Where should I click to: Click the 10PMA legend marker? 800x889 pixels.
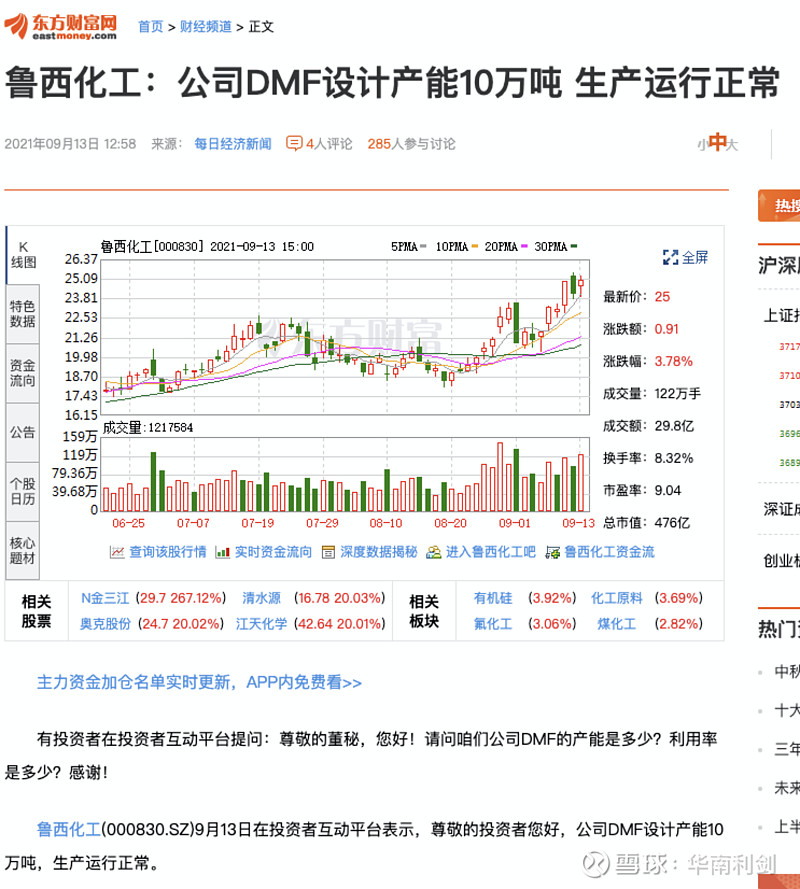pos(475,246)
